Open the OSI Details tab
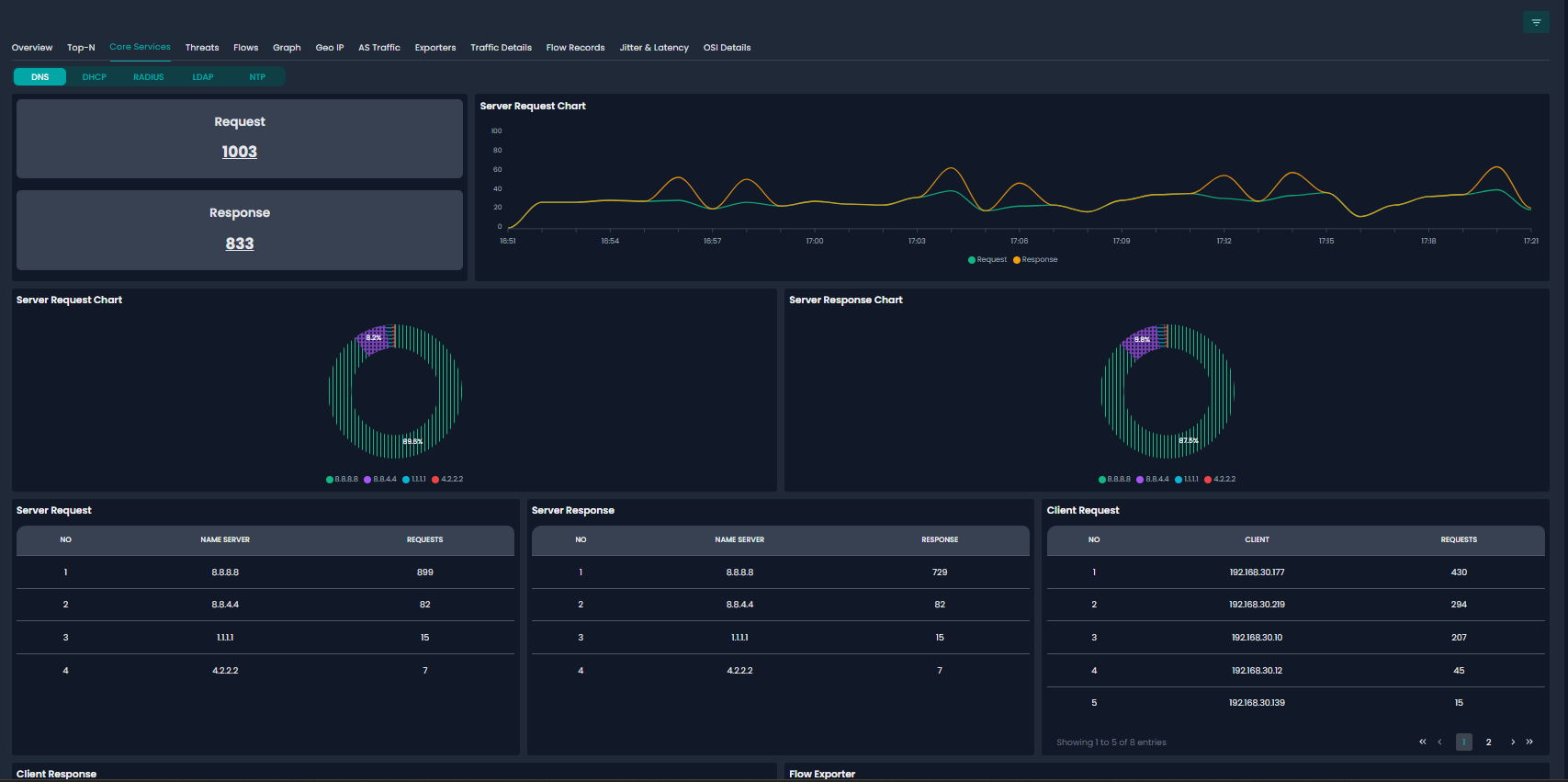 pyautogui.click(x=728, y=48)
